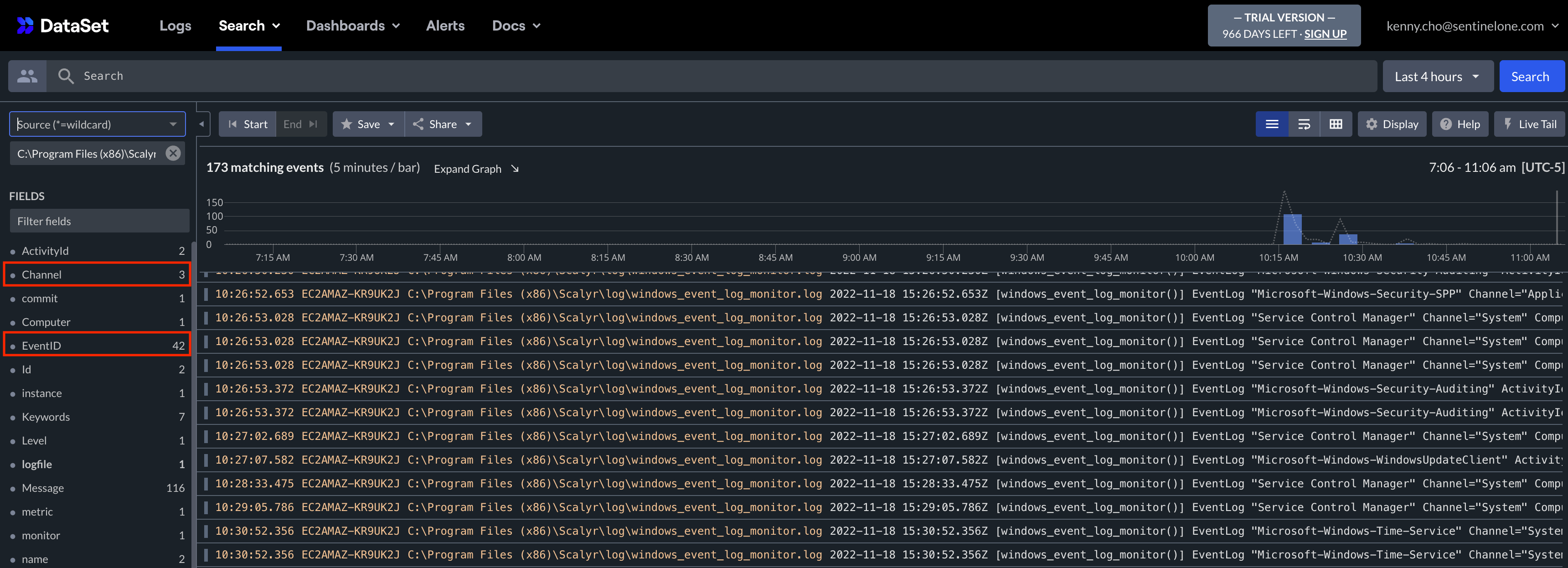Click the Expand Graph link
This screenshot has height=568, width=1568.
tap(468, 169)
